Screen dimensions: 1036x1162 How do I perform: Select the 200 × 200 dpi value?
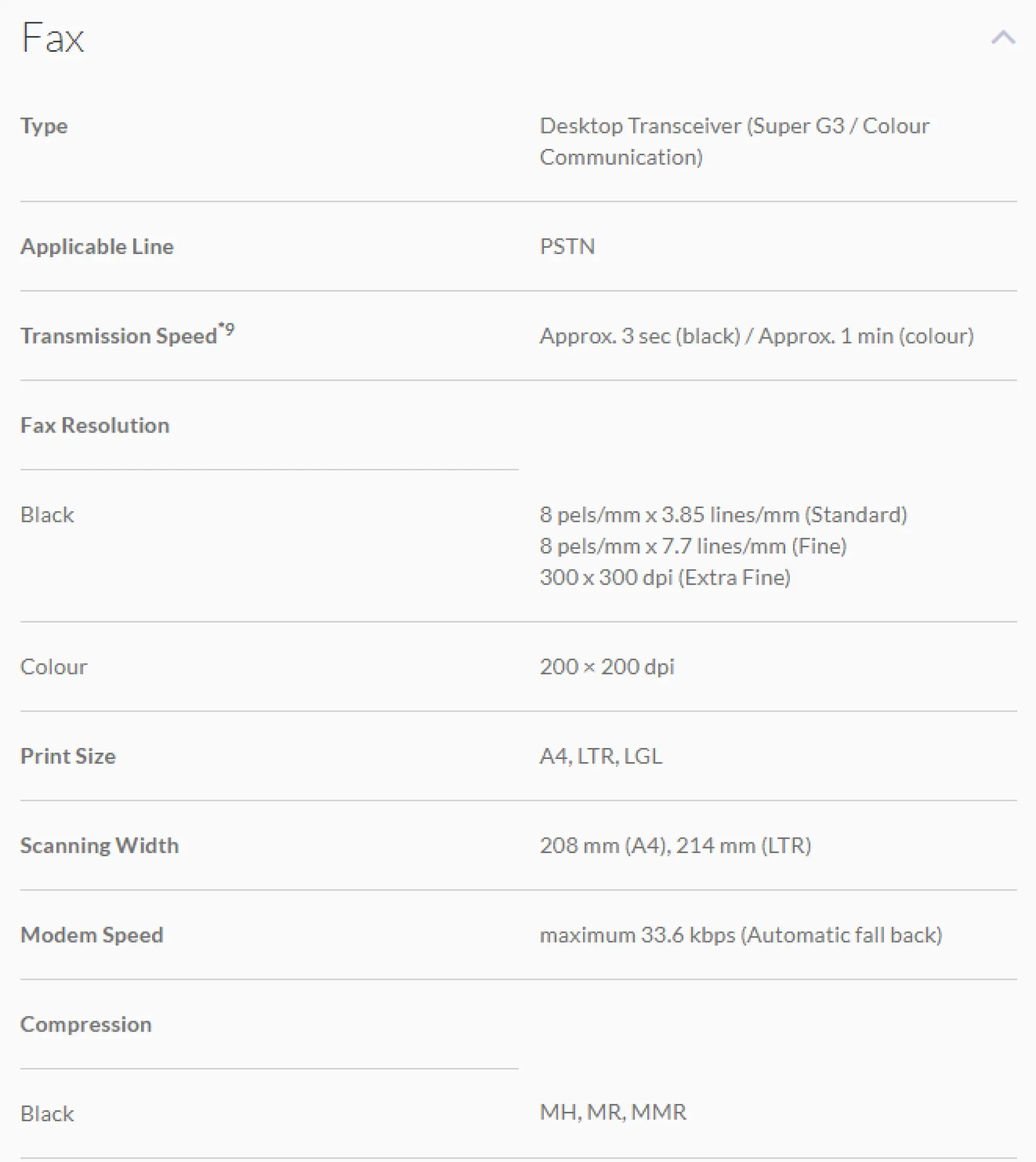[x=607, y=667]
